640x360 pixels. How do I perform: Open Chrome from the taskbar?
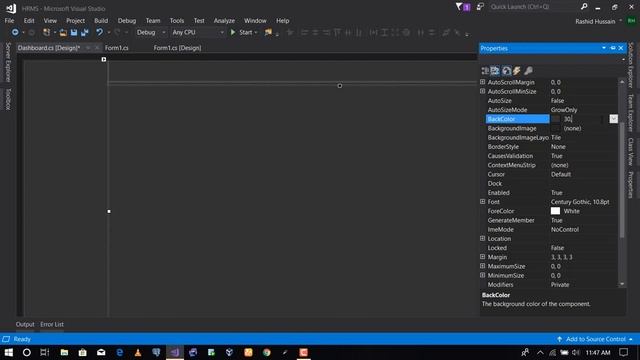click(x=267, y=352)
